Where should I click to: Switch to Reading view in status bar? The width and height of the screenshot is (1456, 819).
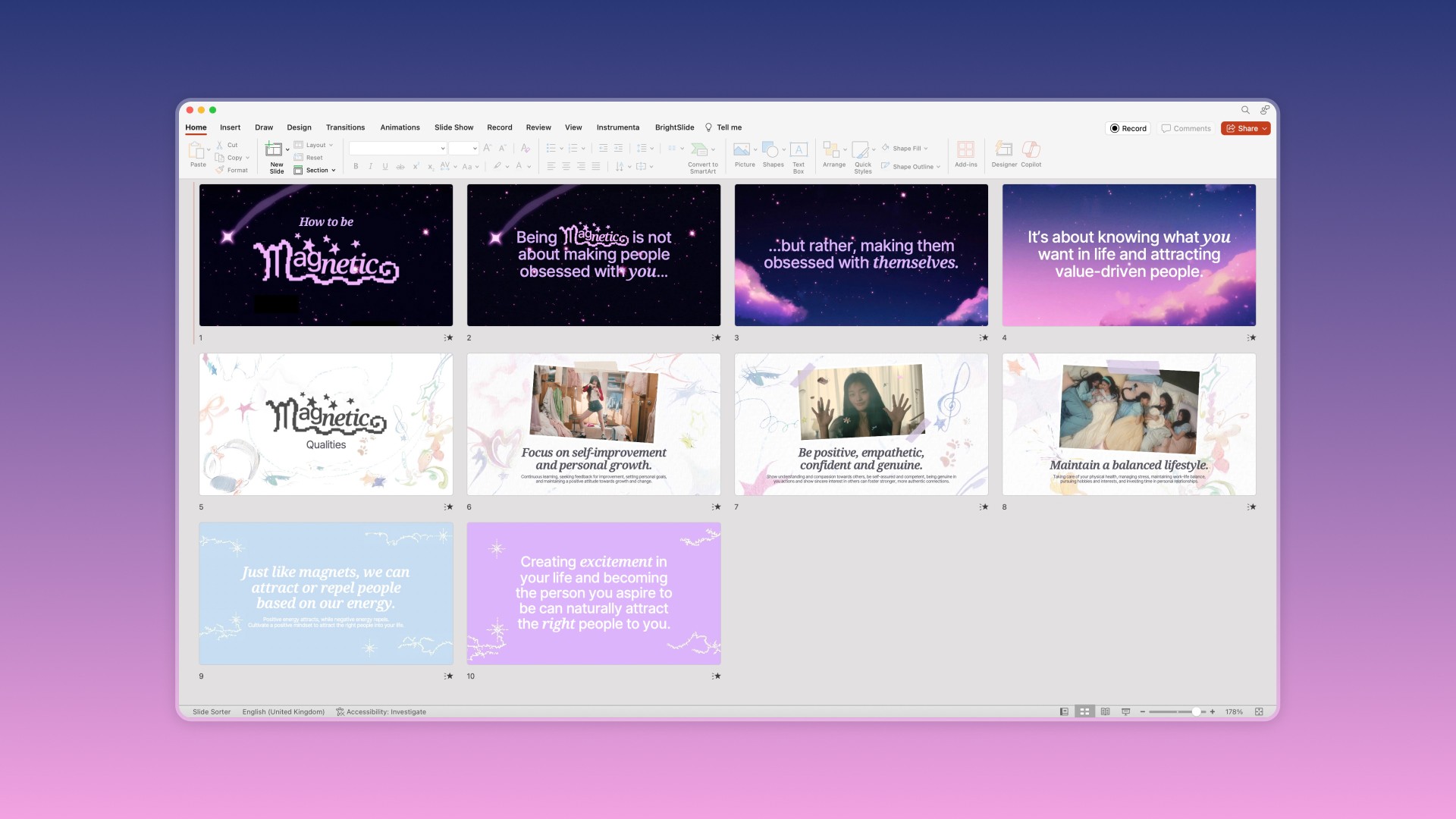coord(1105,712)
